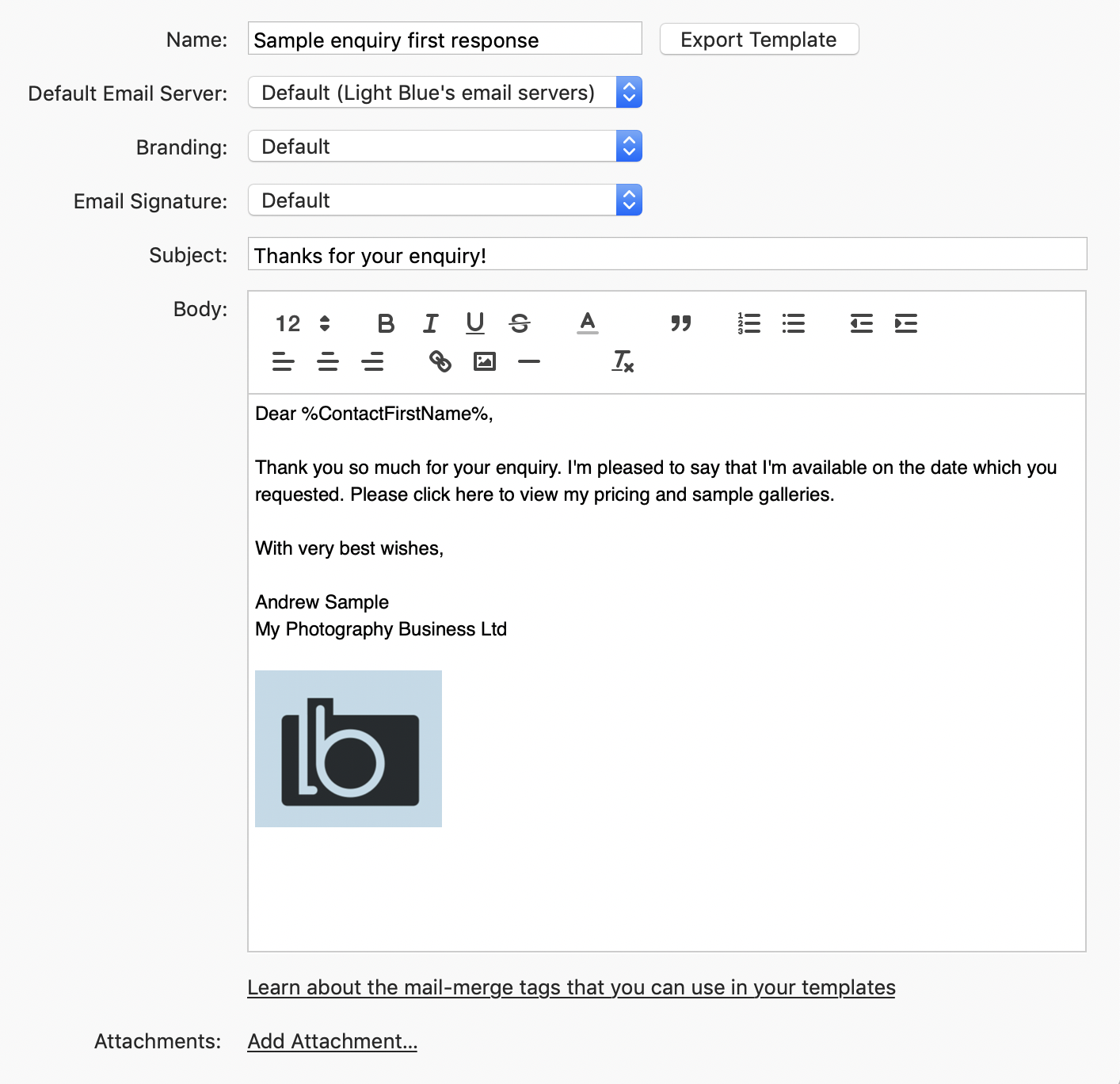Create a numbered list
This screenshot has height=1084, width=1120.
pyautogui.click(x=749, y=323)
